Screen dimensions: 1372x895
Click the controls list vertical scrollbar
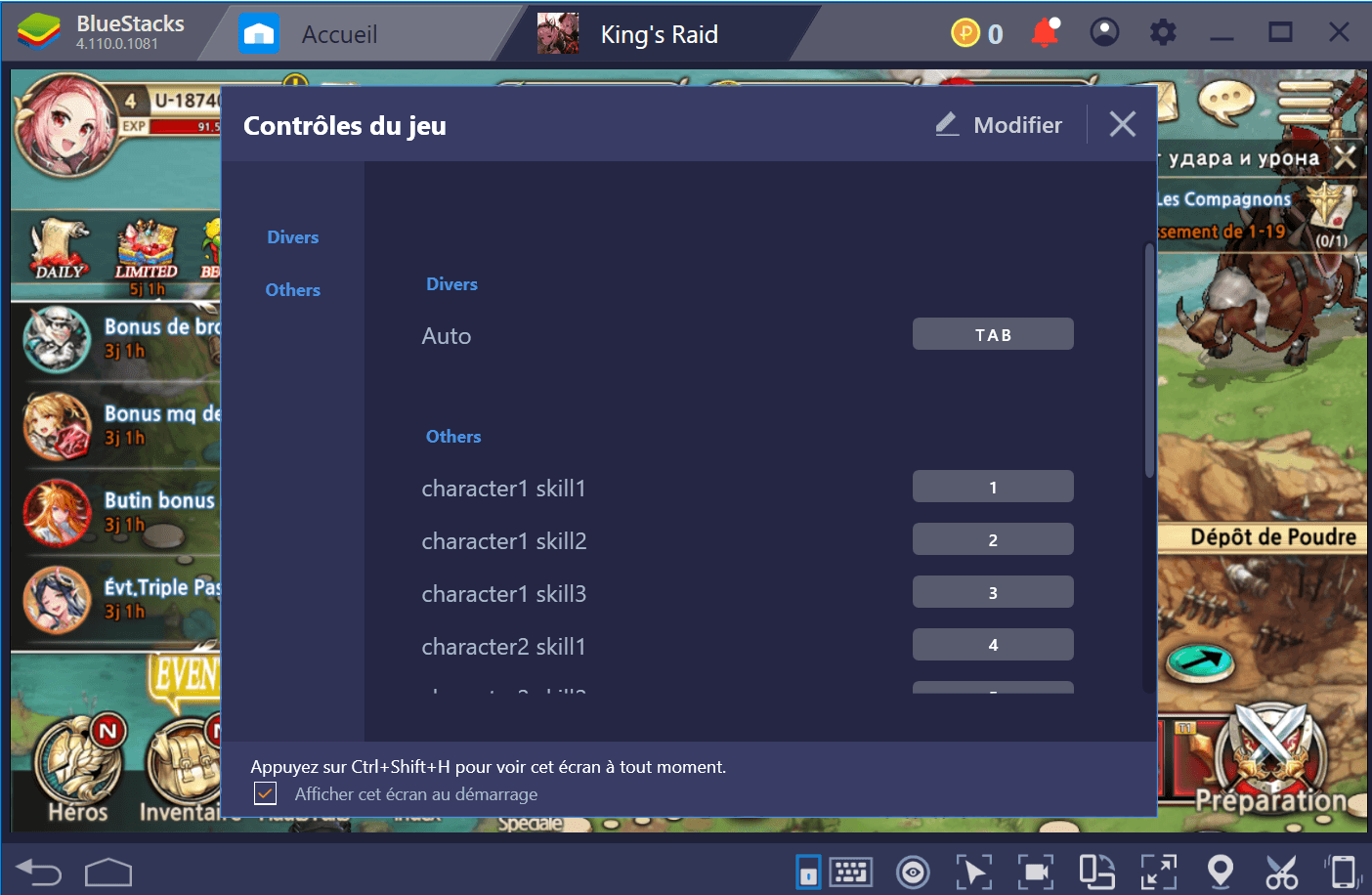tap(1149, 362)
